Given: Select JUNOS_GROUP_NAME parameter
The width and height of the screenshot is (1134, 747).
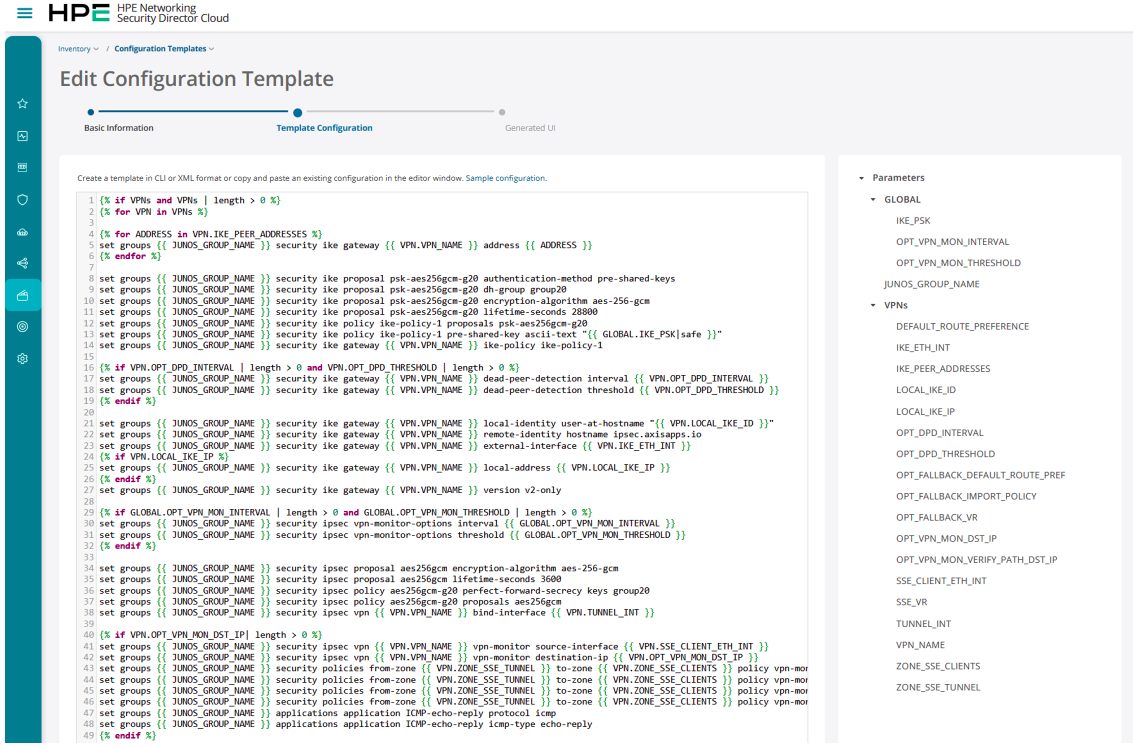Looking at the screenshot, I should [x=932, y=284].
